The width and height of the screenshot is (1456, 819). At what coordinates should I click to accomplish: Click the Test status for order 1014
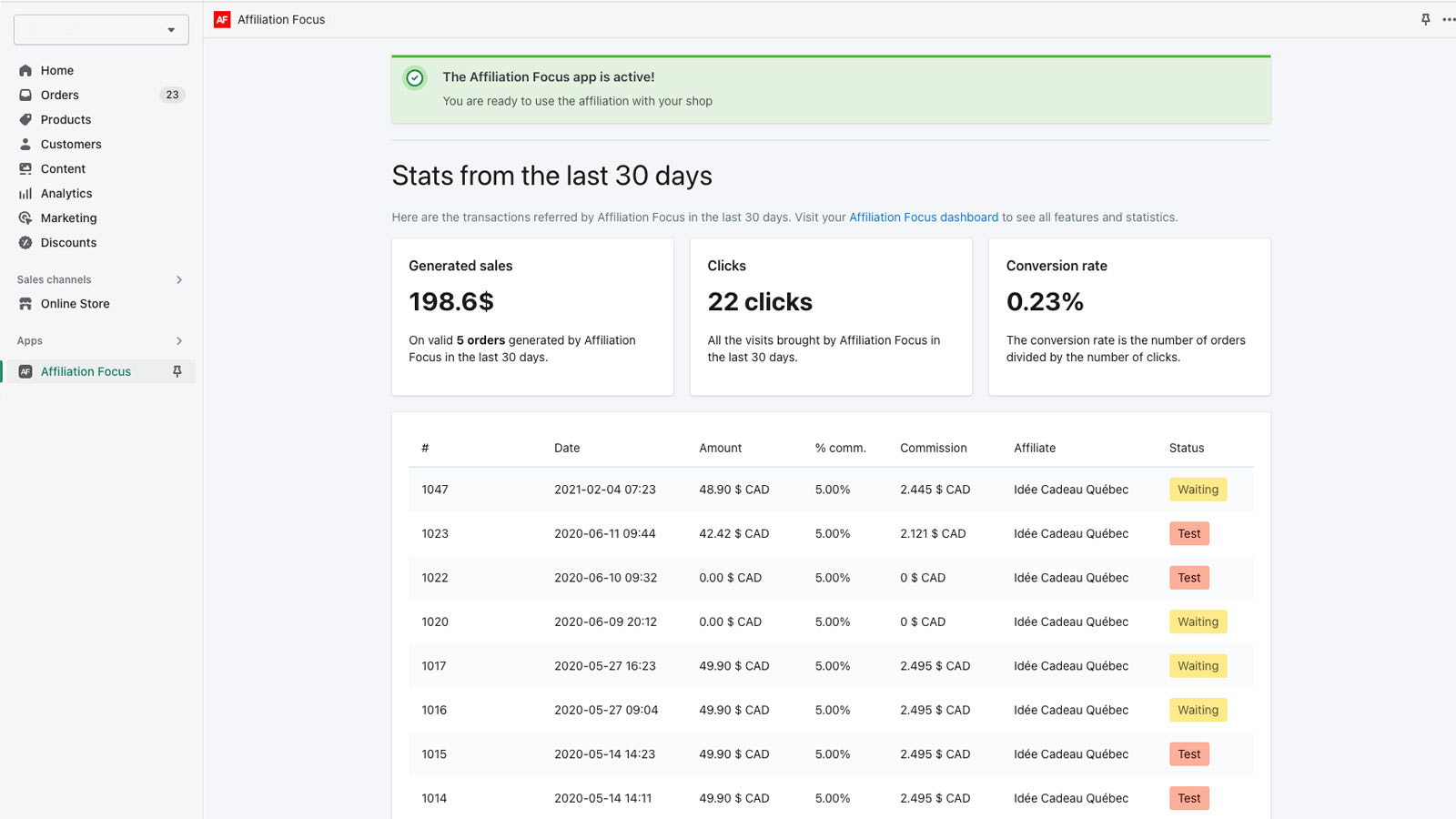coord(1188,798)
